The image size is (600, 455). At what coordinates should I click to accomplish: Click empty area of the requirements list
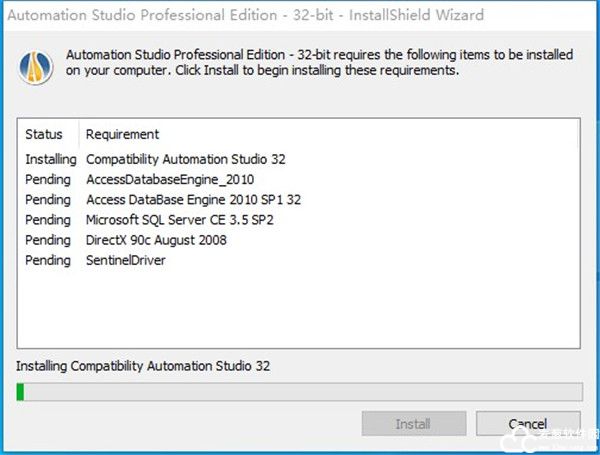click(298, 306)
